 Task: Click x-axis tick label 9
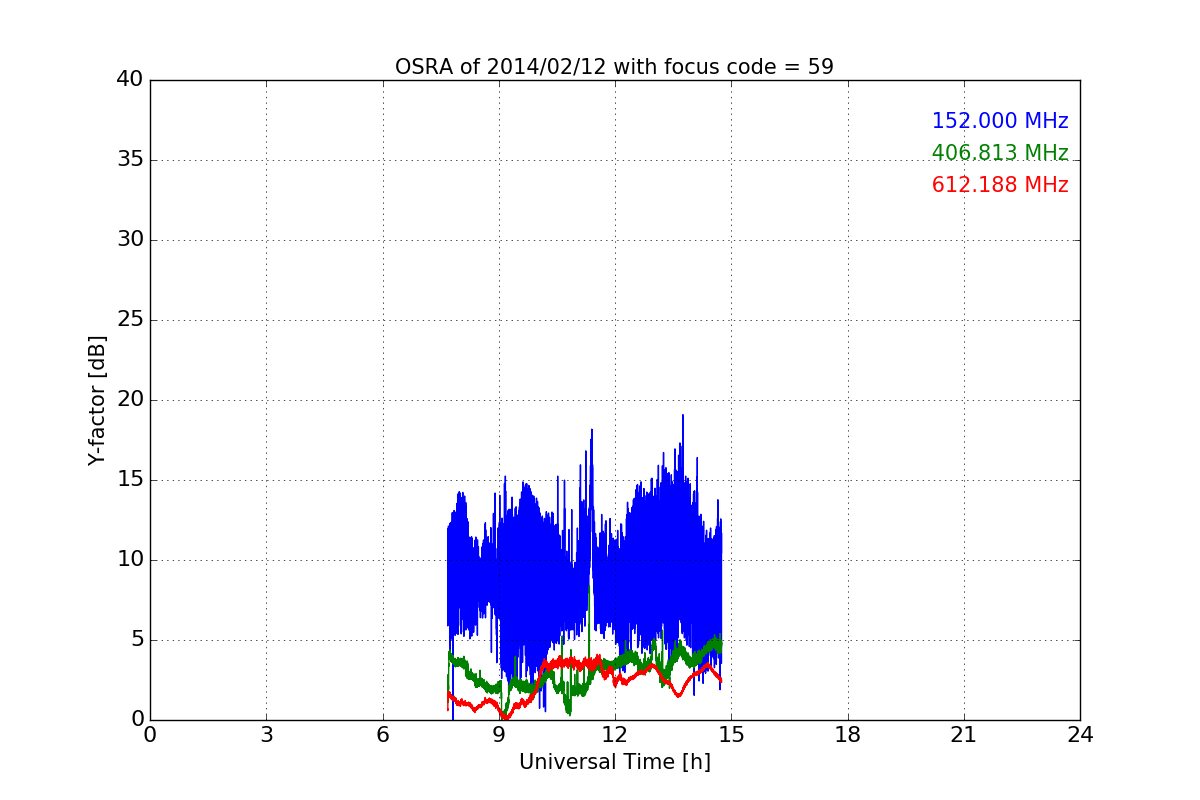(x=499, y=735)
